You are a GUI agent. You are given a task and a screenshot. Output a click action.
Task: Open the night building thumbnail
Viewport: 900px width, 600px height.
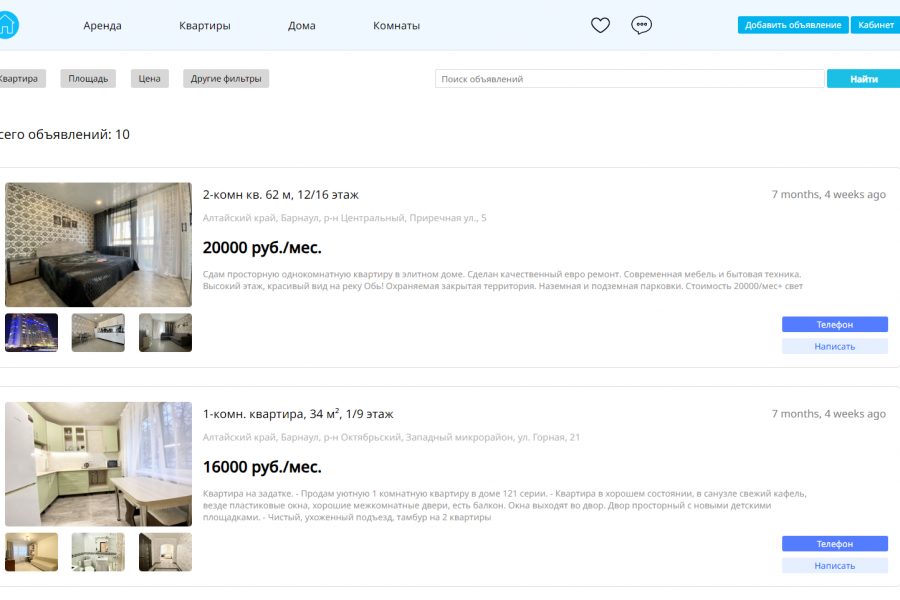point(32,332)
